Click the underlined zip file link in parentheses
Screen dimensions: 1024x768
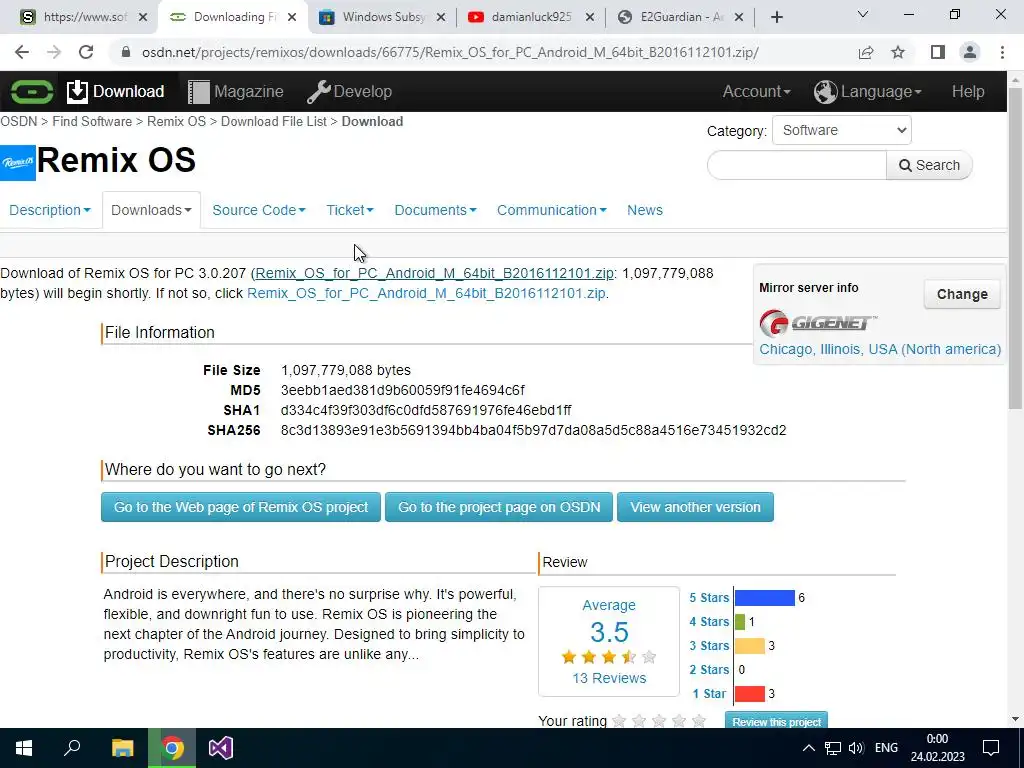coord(434,273)
